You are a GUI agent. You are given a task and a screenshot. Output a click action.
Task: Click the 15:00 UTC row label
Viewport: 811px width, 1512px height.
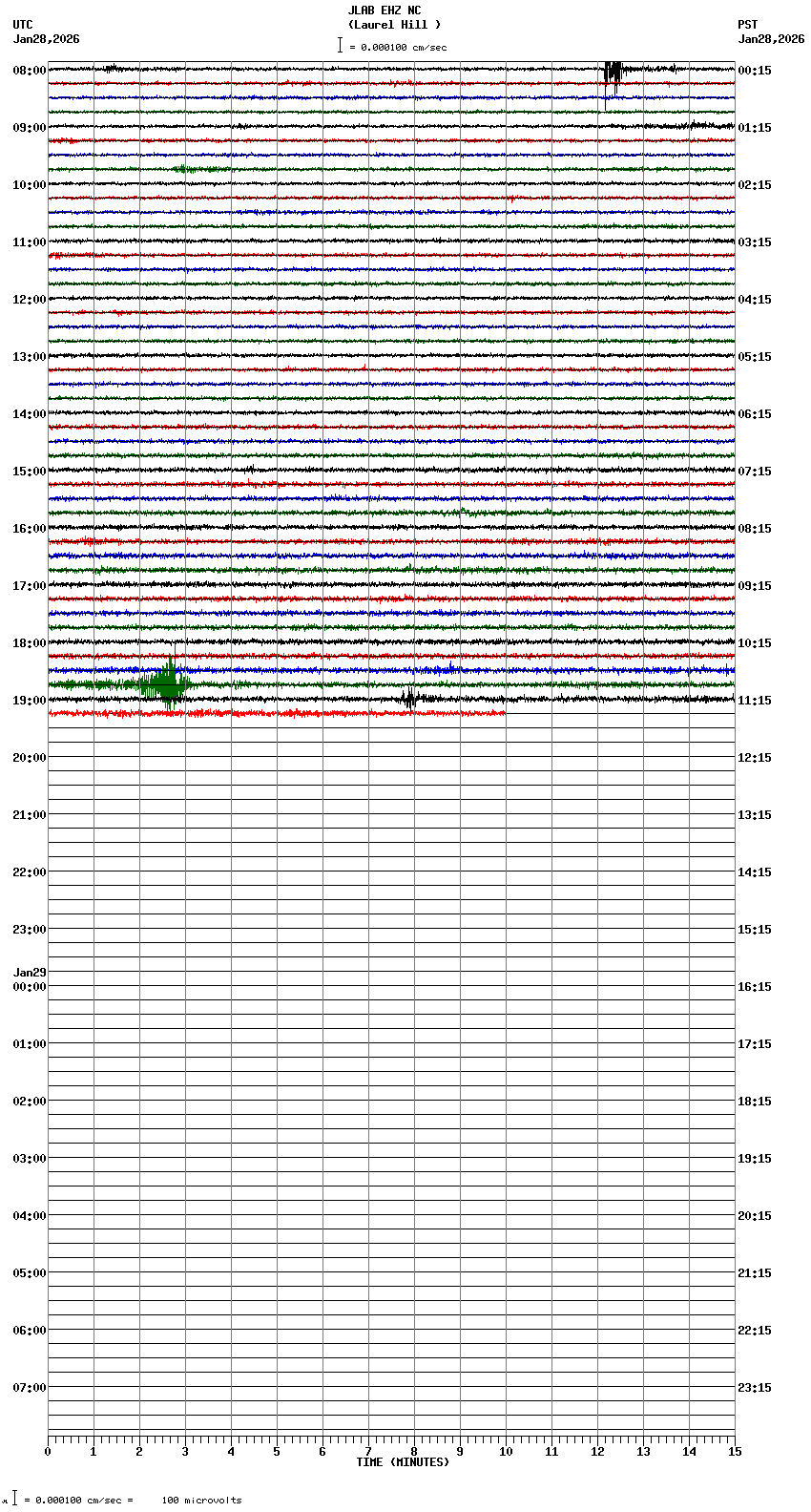(x=30, y=472)
